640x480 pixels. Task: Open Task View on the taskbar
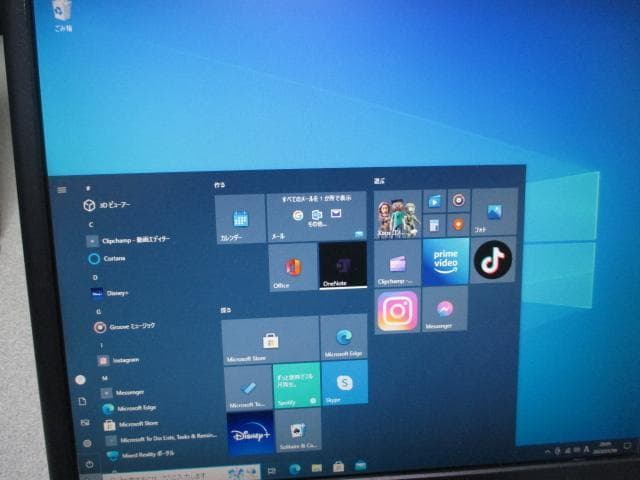click(271, 471)
